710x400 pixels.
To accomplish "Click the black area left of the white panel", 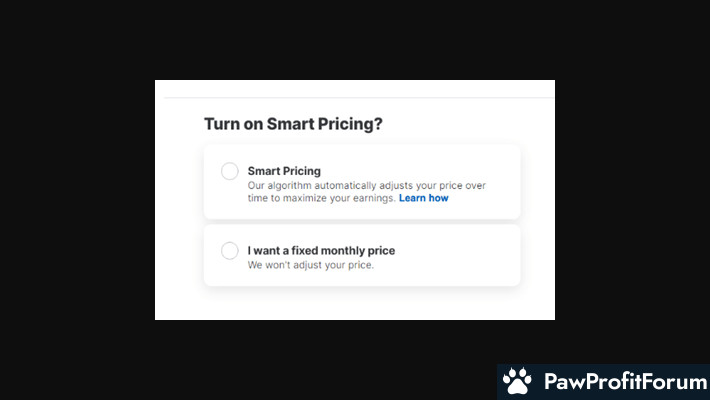I will tap(77, 200).
